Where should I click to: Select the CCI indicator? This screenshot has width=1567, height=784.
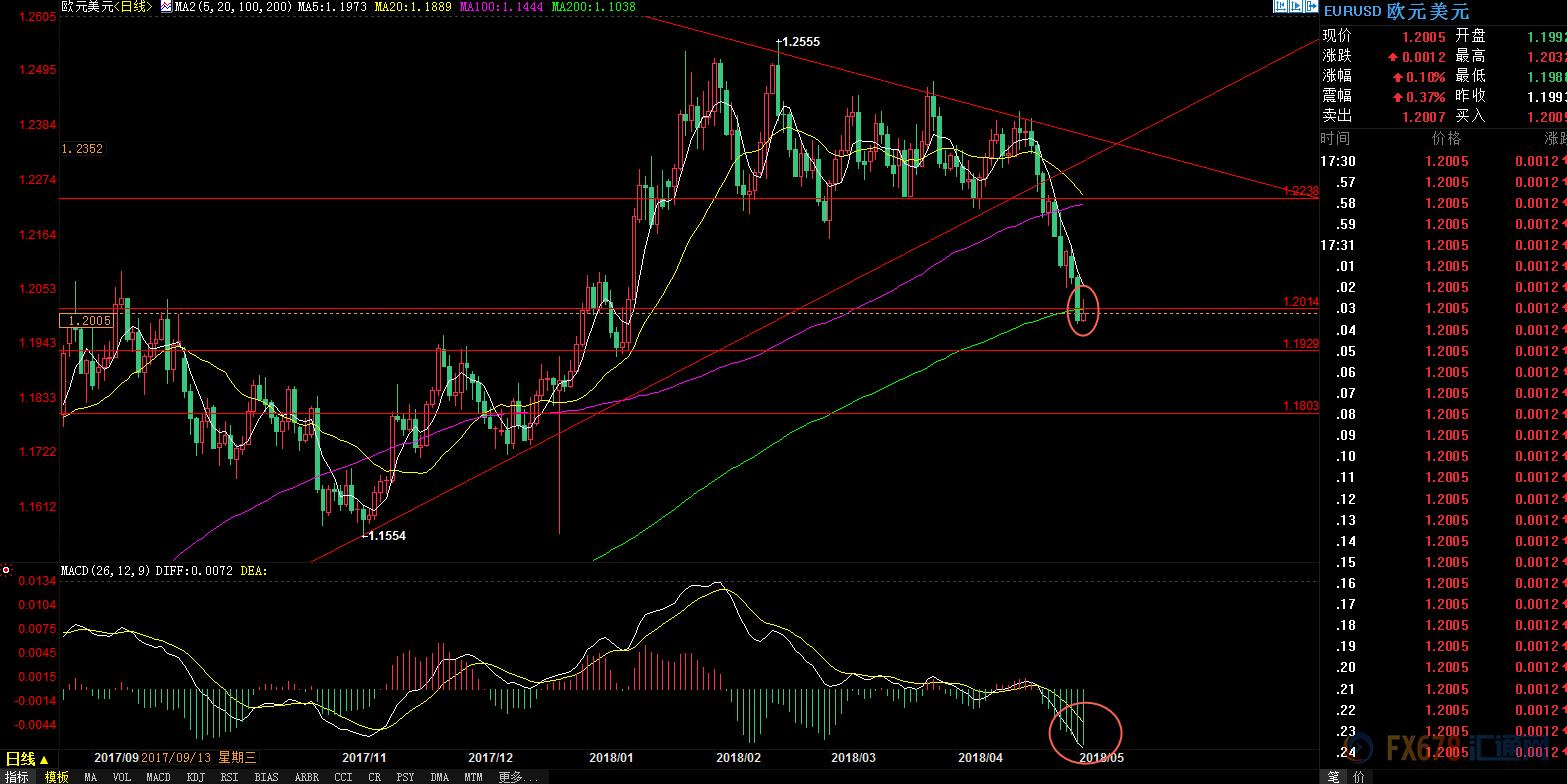(x=343, y=777)
